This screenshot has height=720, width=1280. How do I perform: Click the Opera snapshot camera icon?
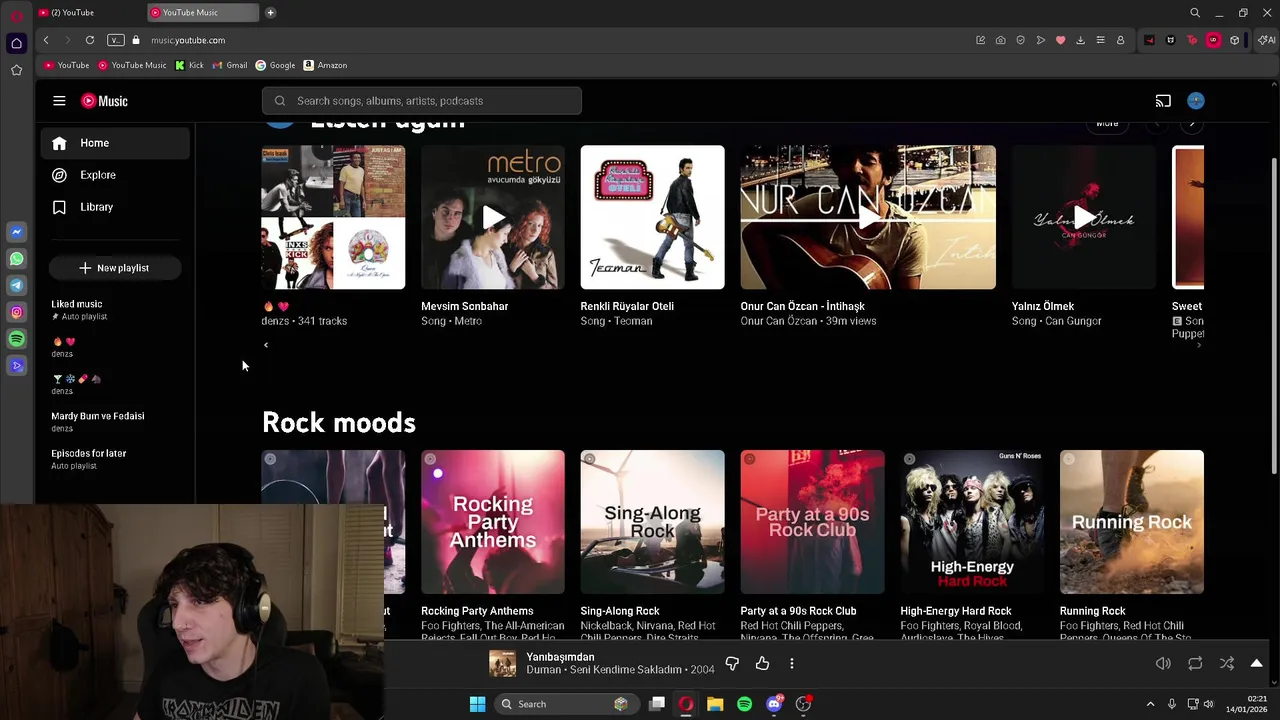[x=1000, y=40]
